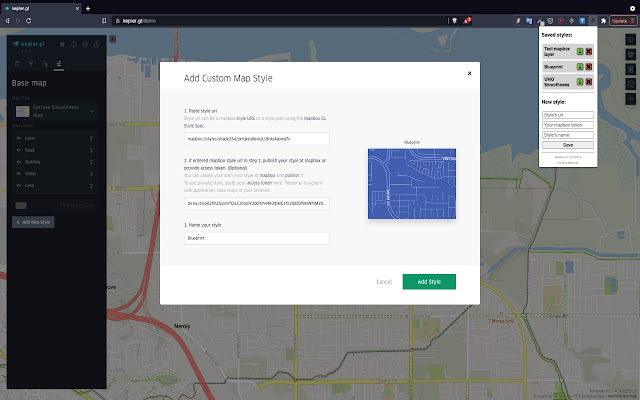Screen dimensions: 640x400
Task: Apply the saved Blueprint style (green button)
Action: pyautogui.click(x=580, y=67)
